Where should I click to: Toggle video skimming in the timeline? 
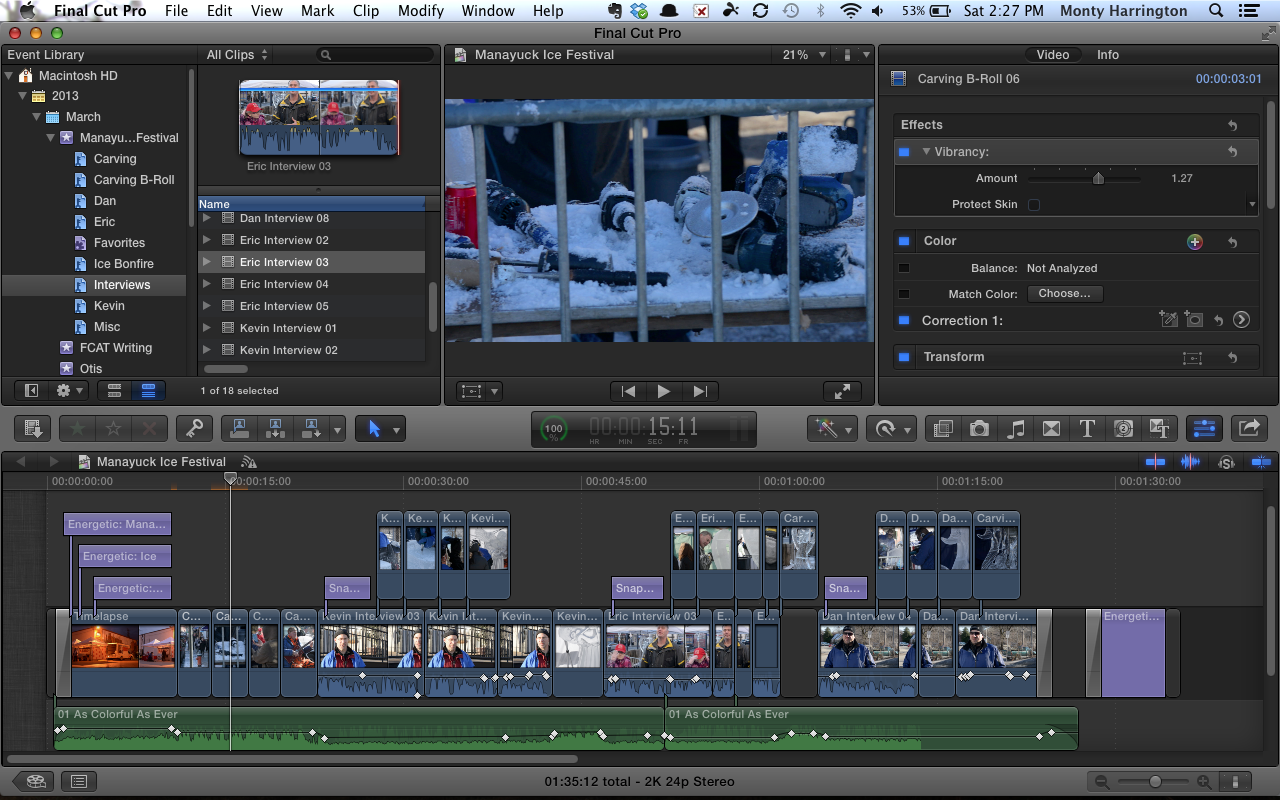click(1156, 462)
